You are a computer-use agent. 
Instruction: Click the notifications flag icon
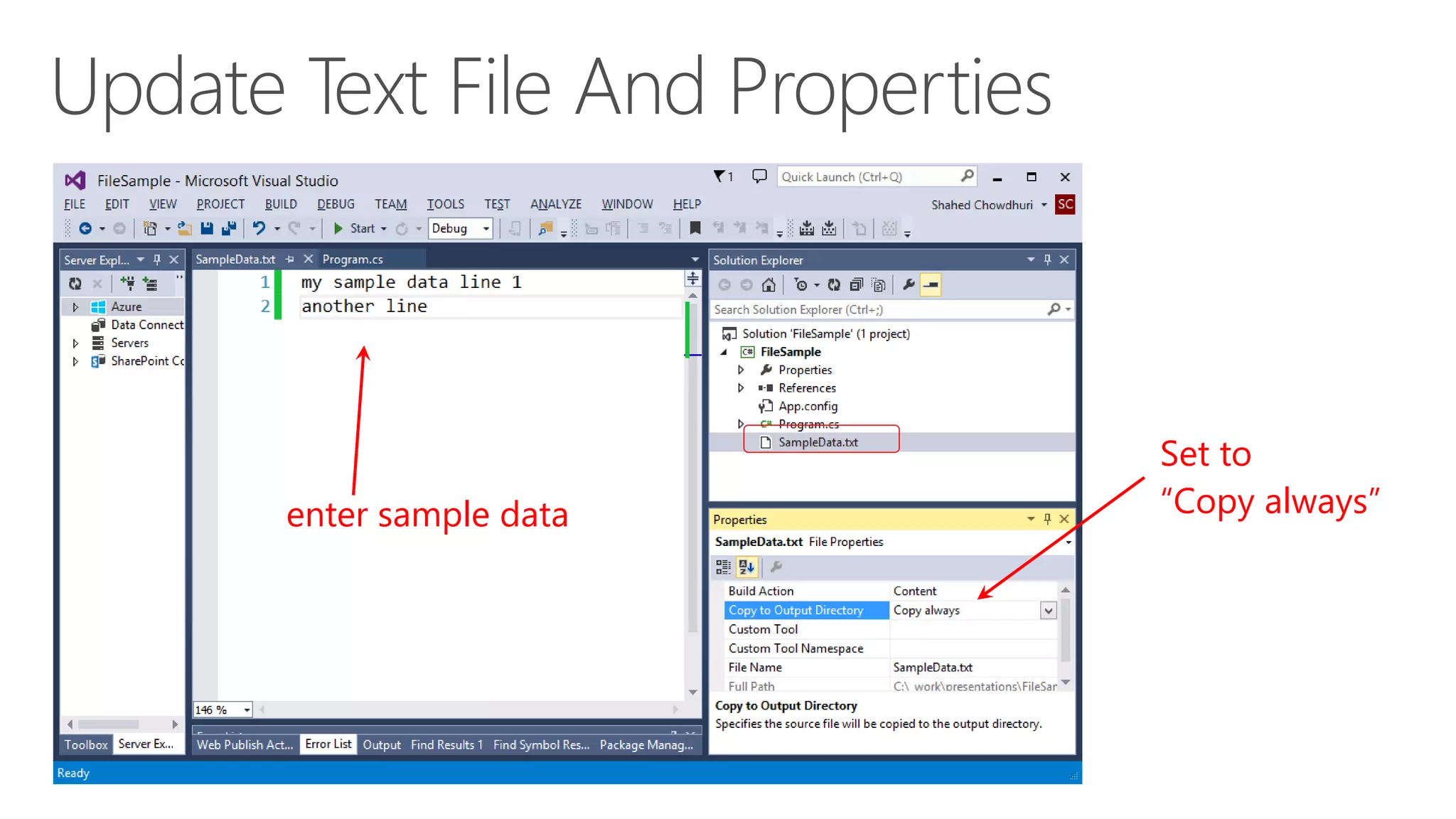719,176
